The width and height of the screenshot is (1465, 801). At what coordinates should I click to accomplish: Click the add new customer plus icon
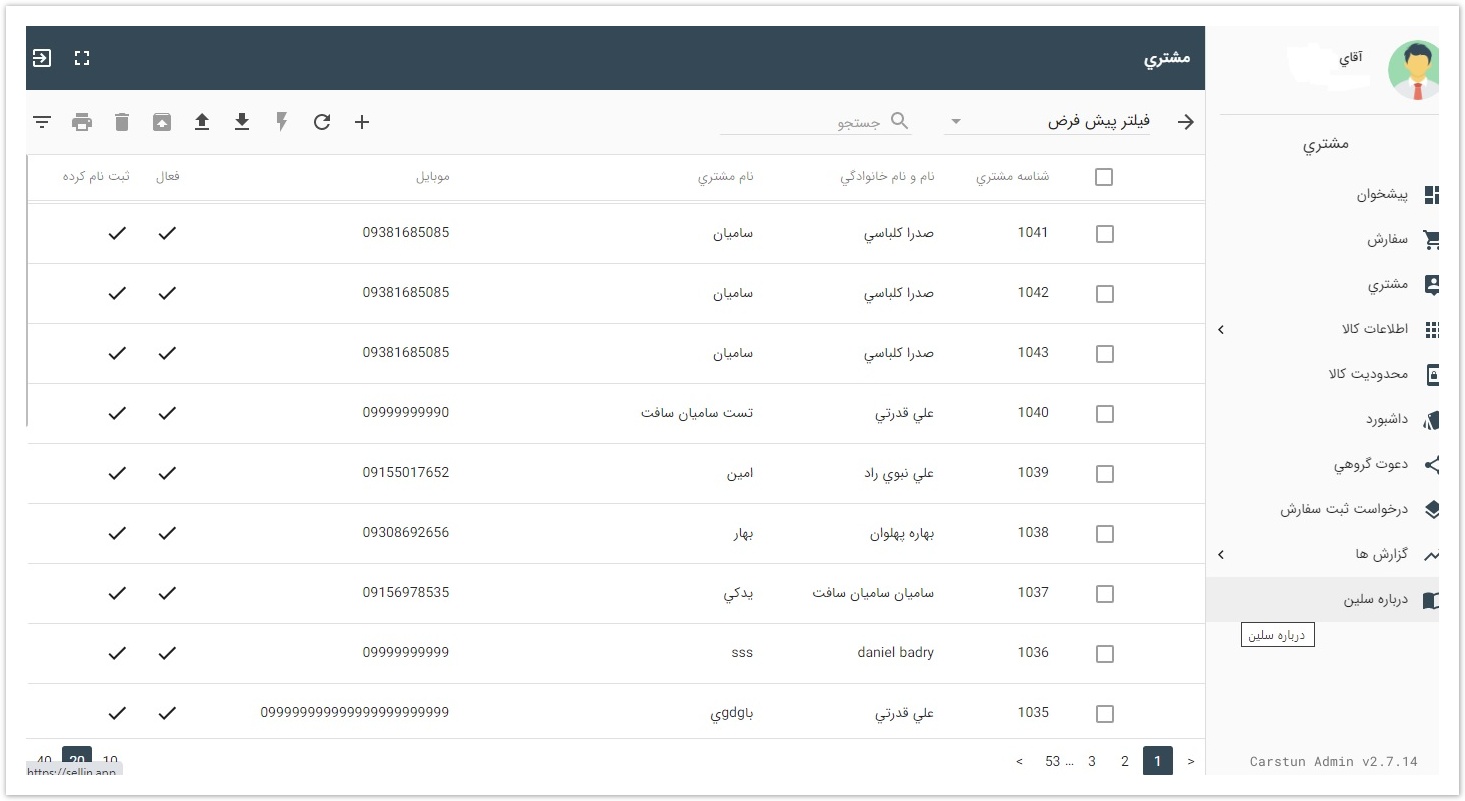pos(362,122)
